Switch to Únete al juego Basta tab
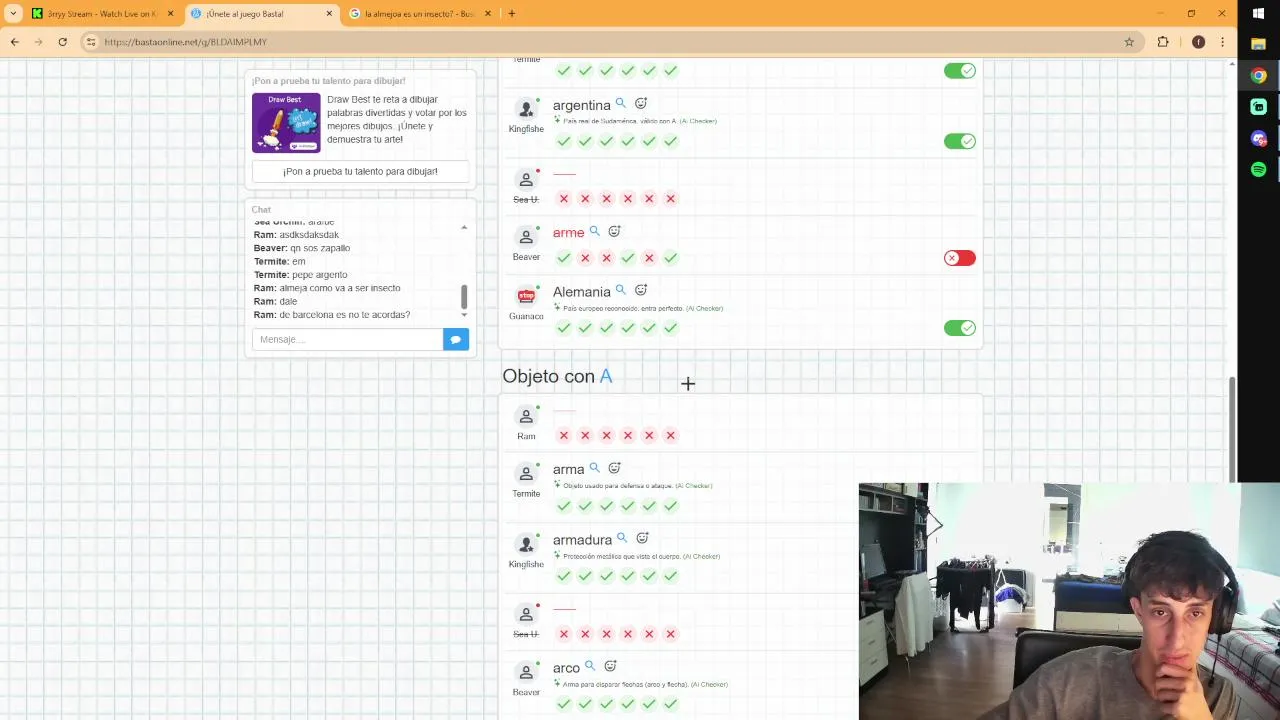Screen dimensions: 1280x720 tap(261, 13)
